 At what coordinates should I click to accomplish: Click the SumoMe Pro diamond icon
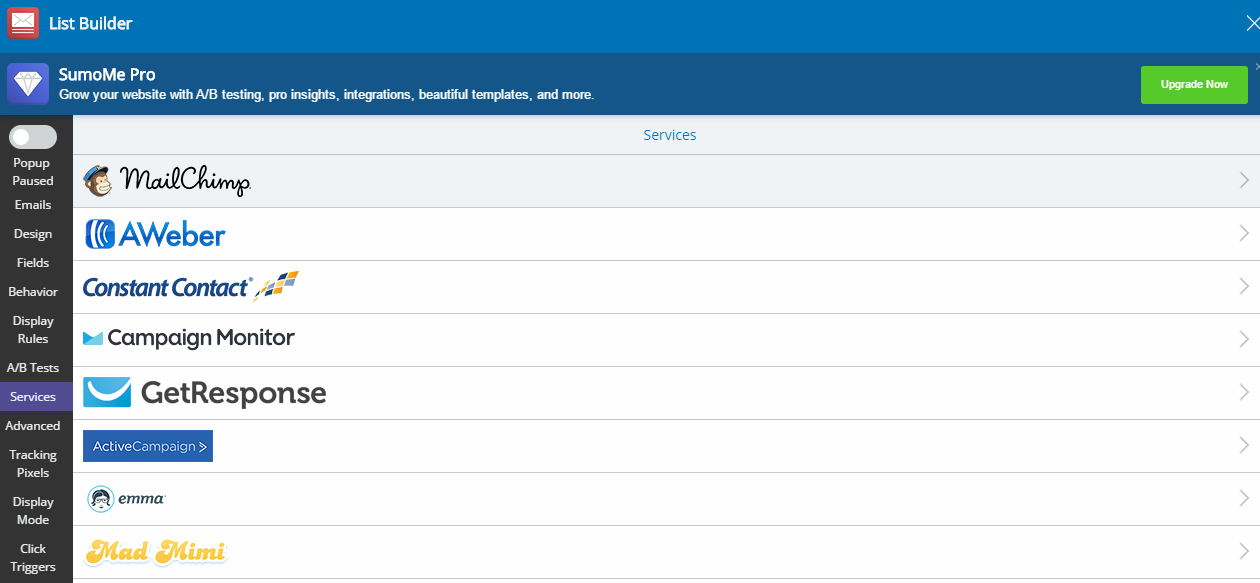(28, 84)
